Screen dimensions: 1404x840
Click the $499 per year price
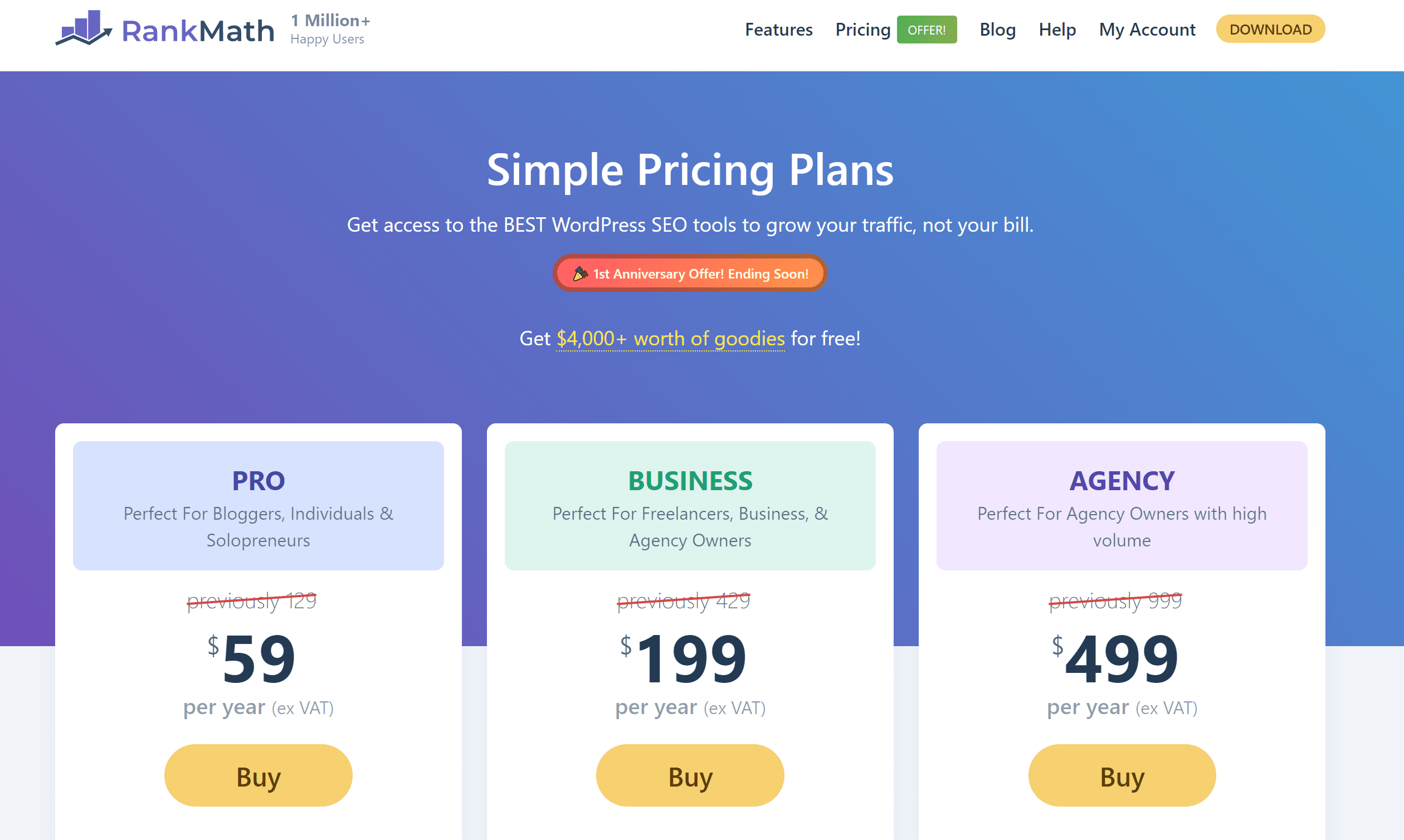[1122, 657]
